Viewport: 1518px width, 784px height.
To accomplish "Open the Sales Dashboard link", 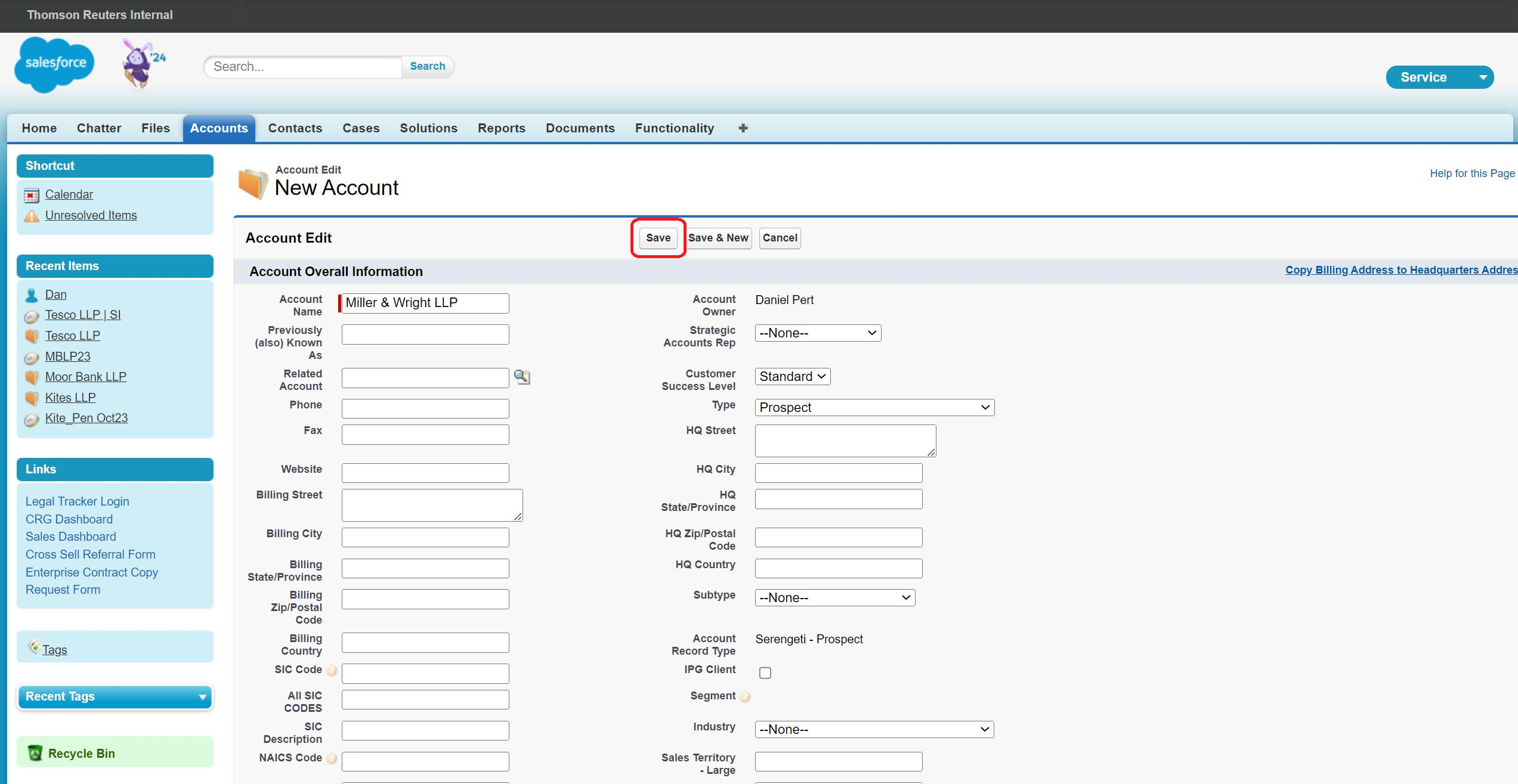I will [x=71, y=537].
